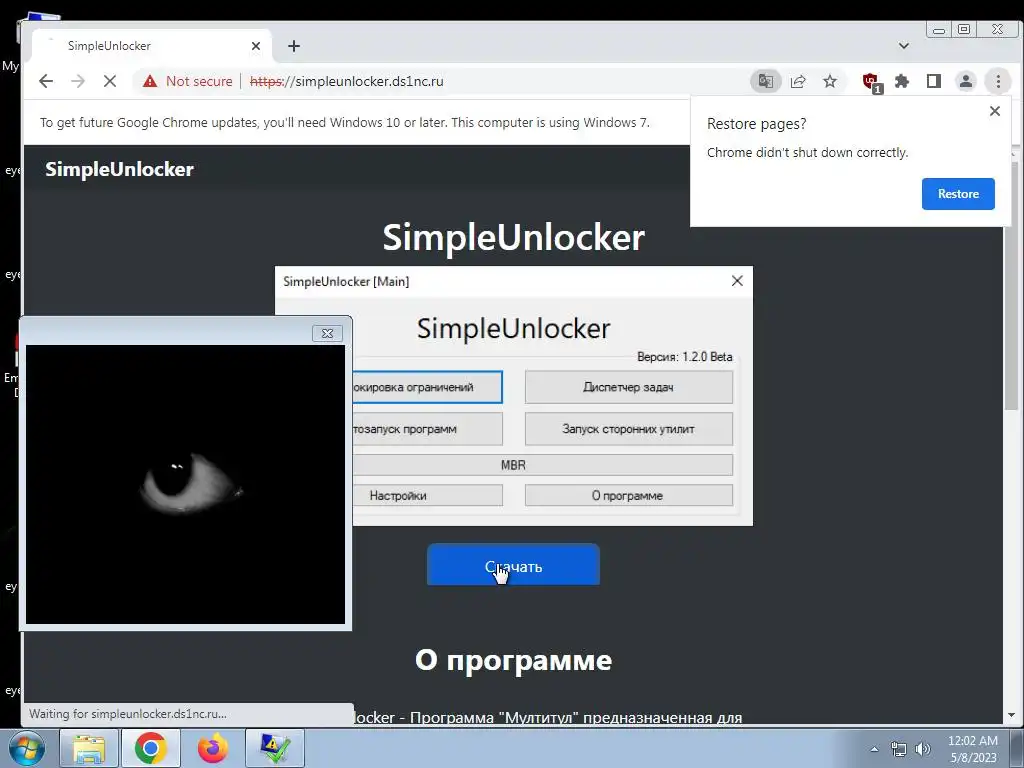Click the О программе button in image
Screen dimensions: 1024x768
(x=628, y=496)
